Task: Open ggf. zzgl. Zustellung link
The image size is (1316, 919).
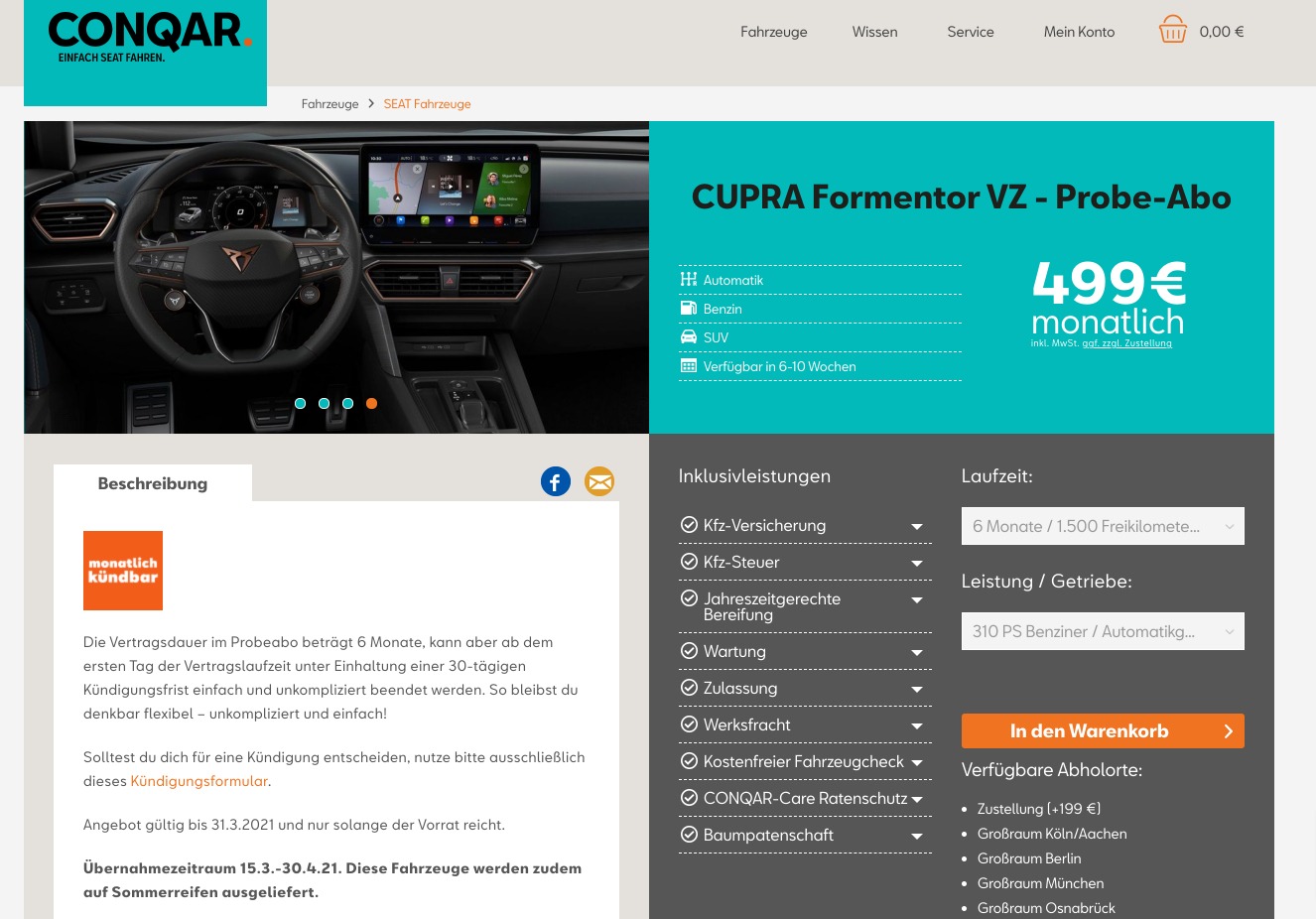Action: [x=1127, y=343]
